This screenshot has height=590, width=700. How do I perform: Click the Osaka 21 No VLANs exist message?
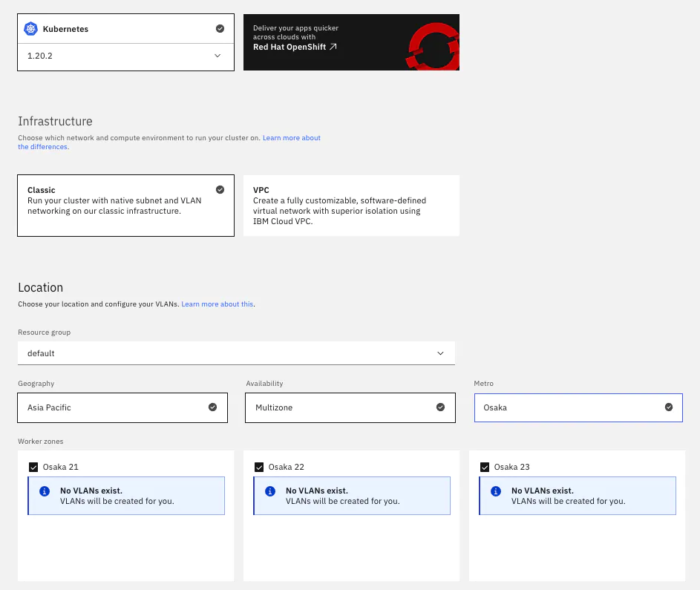coord(126,496)
